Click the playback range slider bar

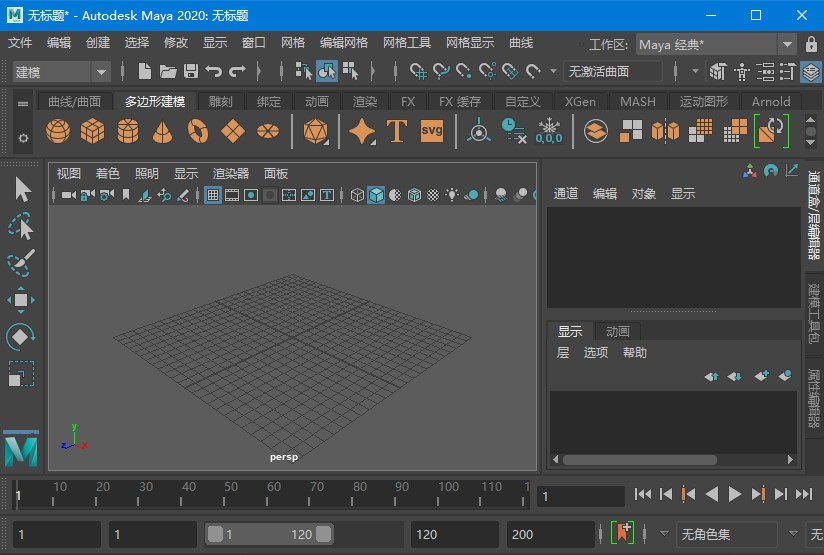click(x=269, y=535)
